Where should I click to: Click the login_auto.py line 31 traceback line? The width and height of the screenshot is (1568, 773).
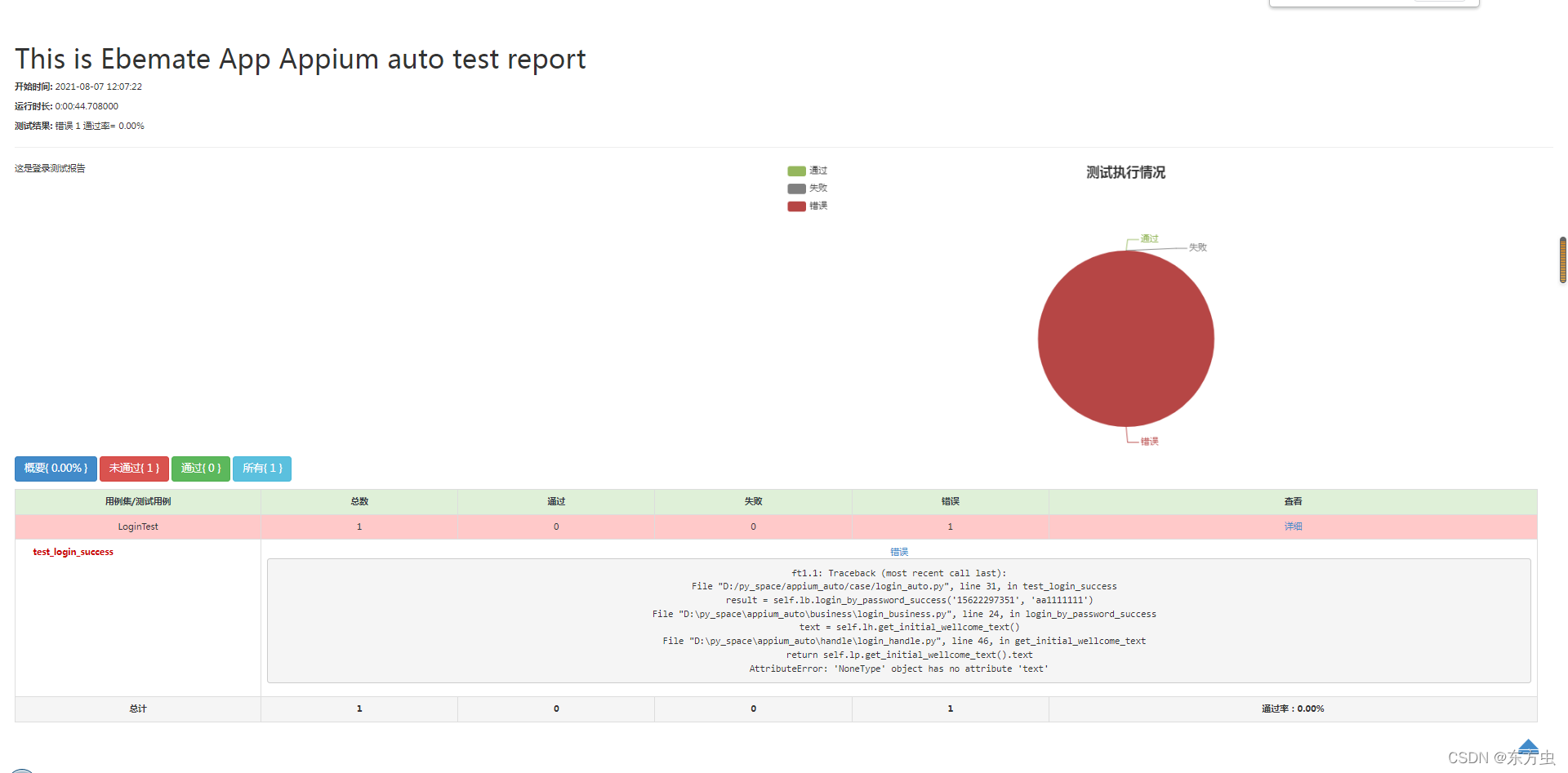pos(904,586)
